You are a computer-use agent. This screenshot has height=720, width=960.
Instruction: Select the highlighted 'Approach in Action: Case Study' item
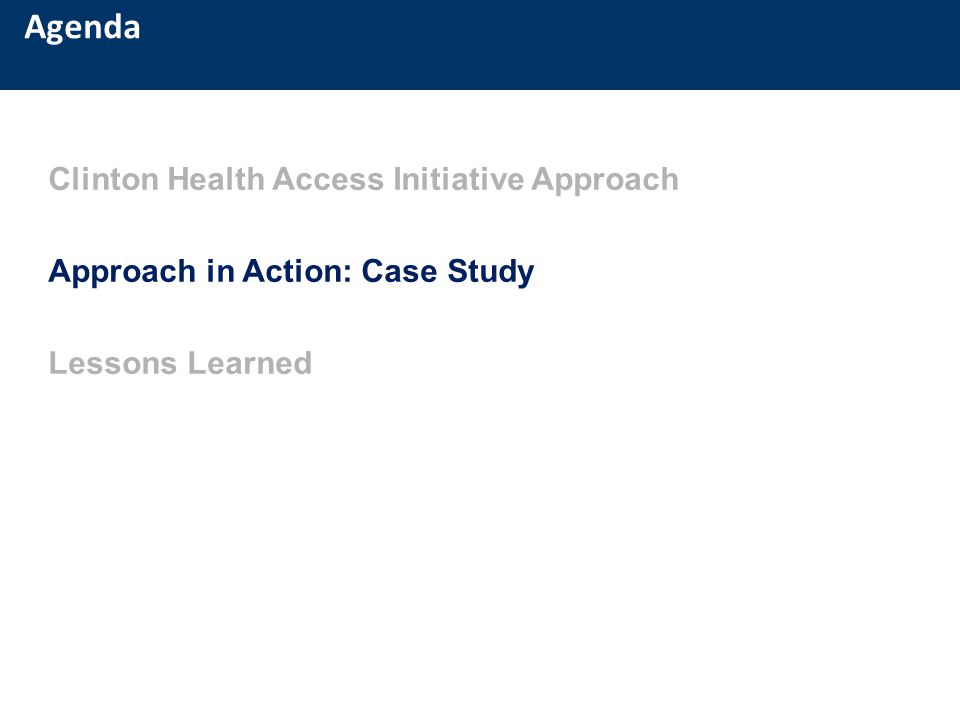(x=291, y=272)
